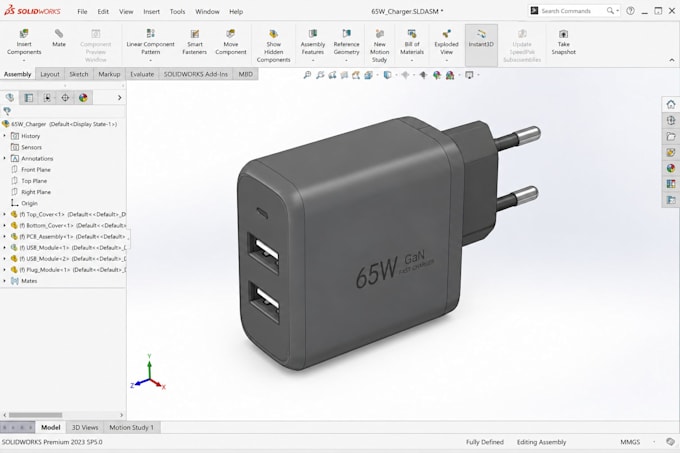The height and width of the screenshot is (453, 680).
Task: Expand manager pane tabs with right chevron
Action: 120,98
